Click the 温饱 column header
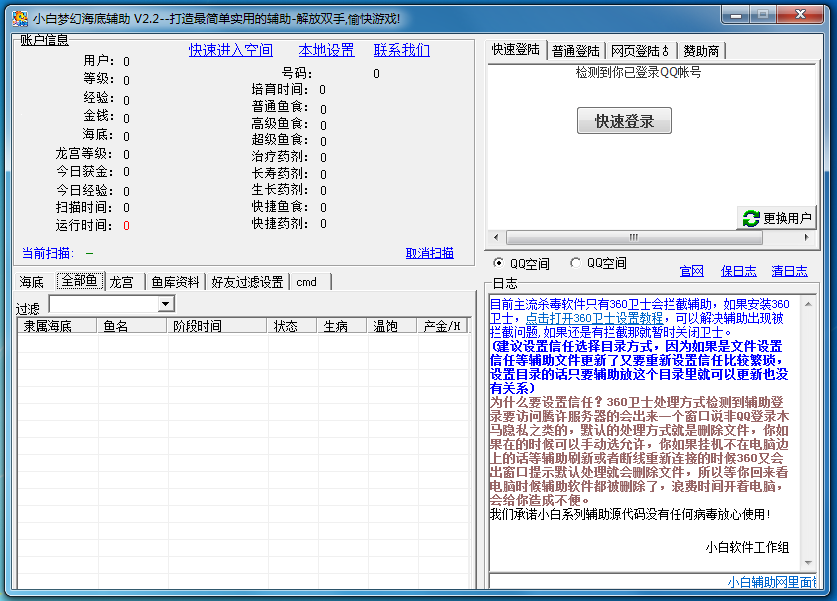This screenshot has height=601, width=837. pyautogui.click(x=391, y=326)
